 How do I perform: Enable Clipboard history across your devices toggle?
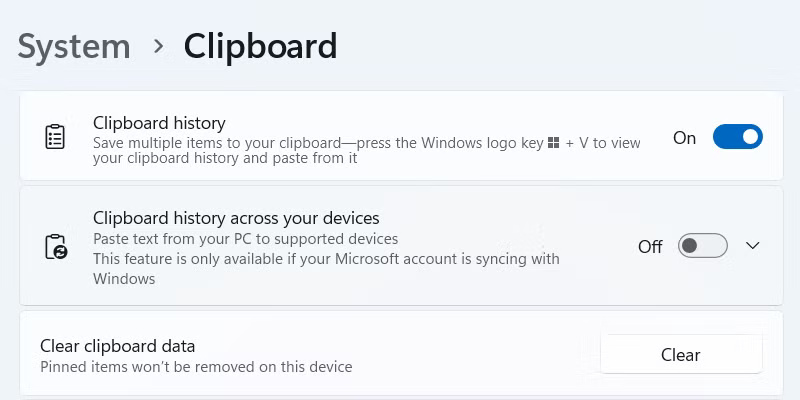point(702,246)
